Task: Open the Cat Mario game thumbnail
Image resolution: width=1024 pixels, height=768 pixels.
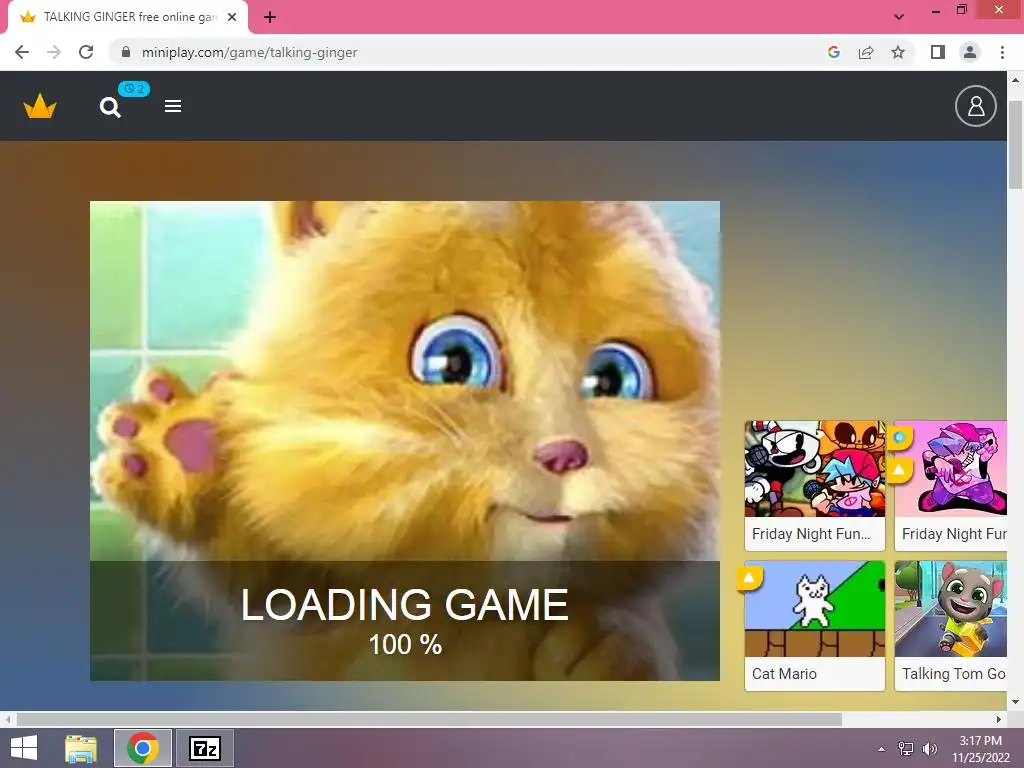Action: pos(814,609)
